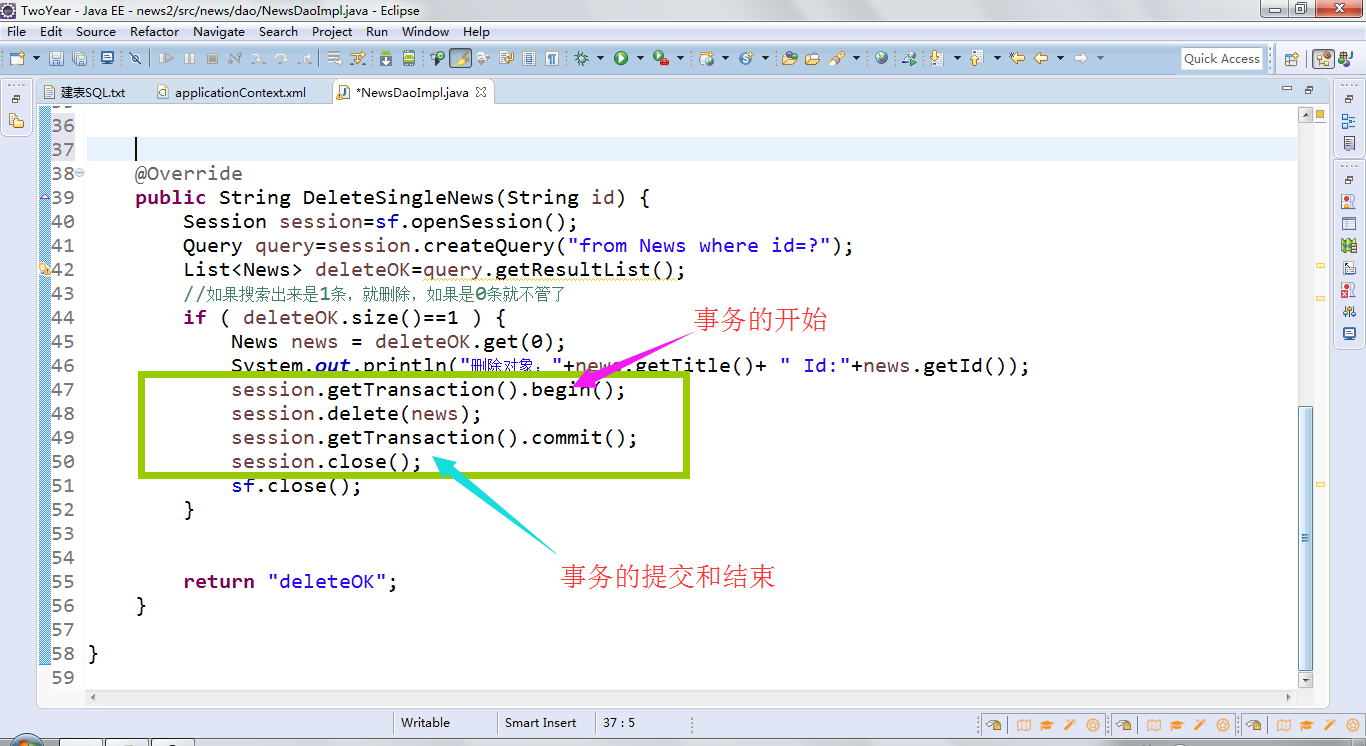
Task: Click the Suspend icon
Action: pyautogui.click(x=189, y=58)
